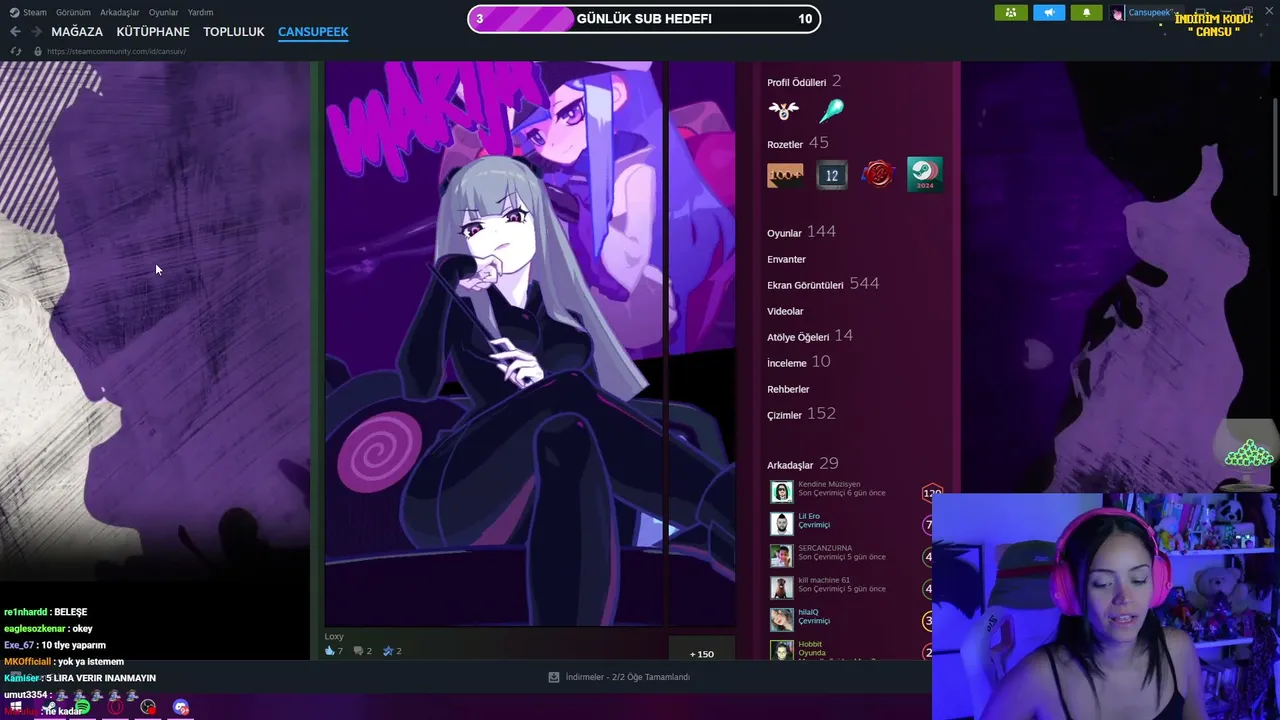Open the winged profile award icon
The image size is (1280, 720).
pyautogui.click(x=783, y=110)
